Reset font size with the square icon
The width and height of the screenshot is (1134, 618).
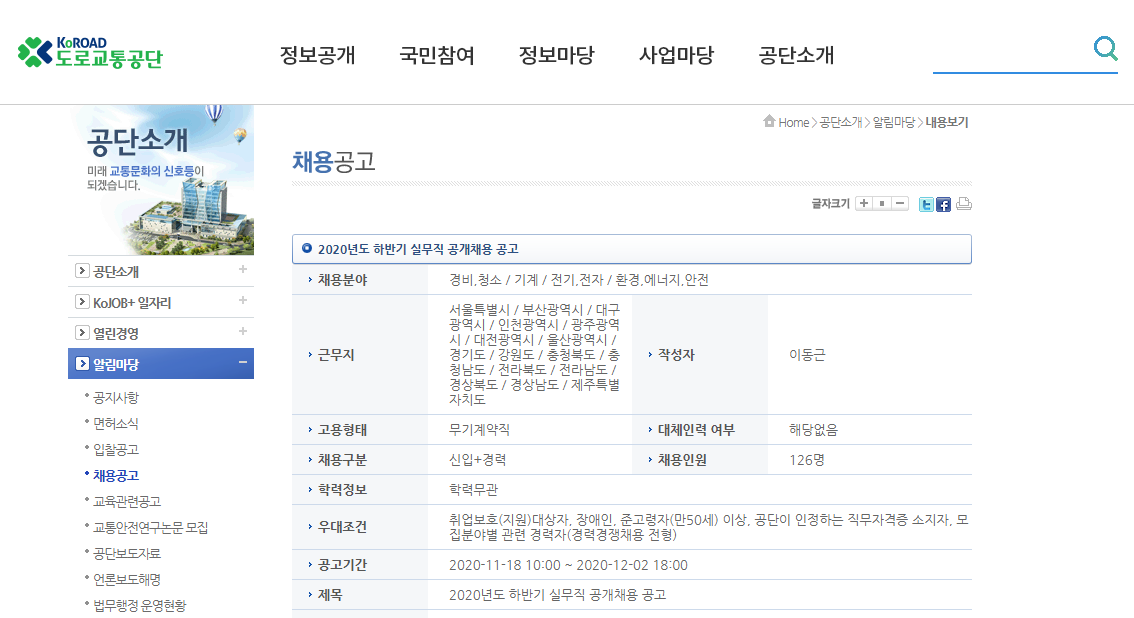pos(880,203)
